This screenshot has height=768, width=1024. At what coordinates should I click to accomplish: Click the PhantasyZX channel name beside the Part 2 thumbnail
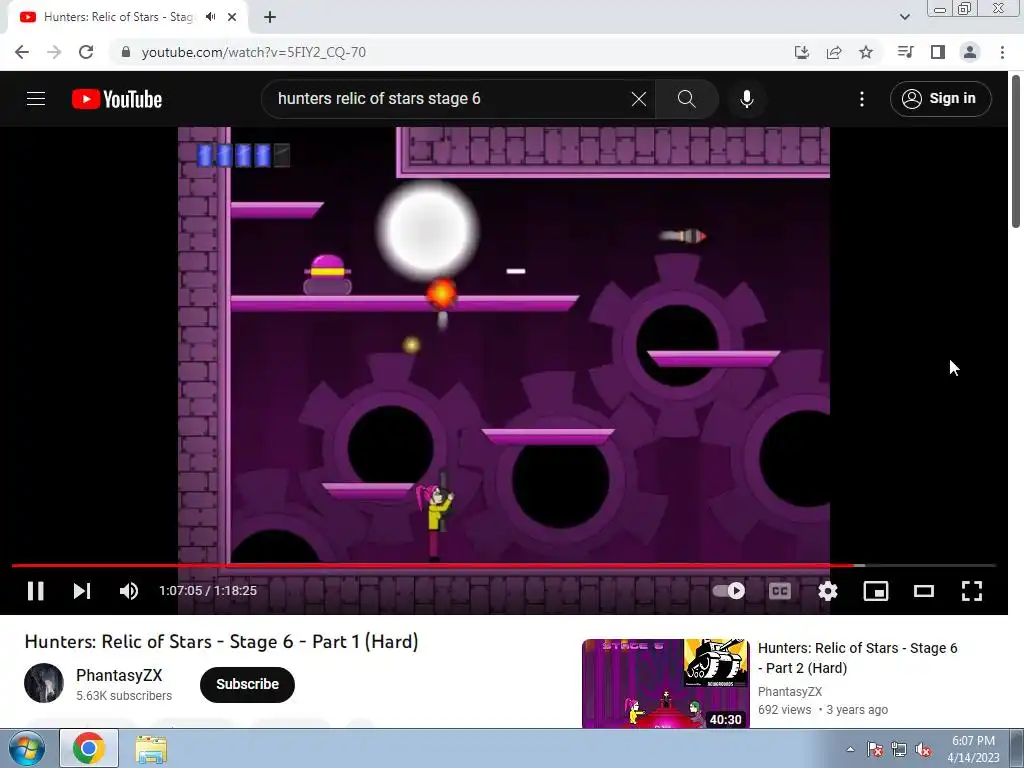790,692
